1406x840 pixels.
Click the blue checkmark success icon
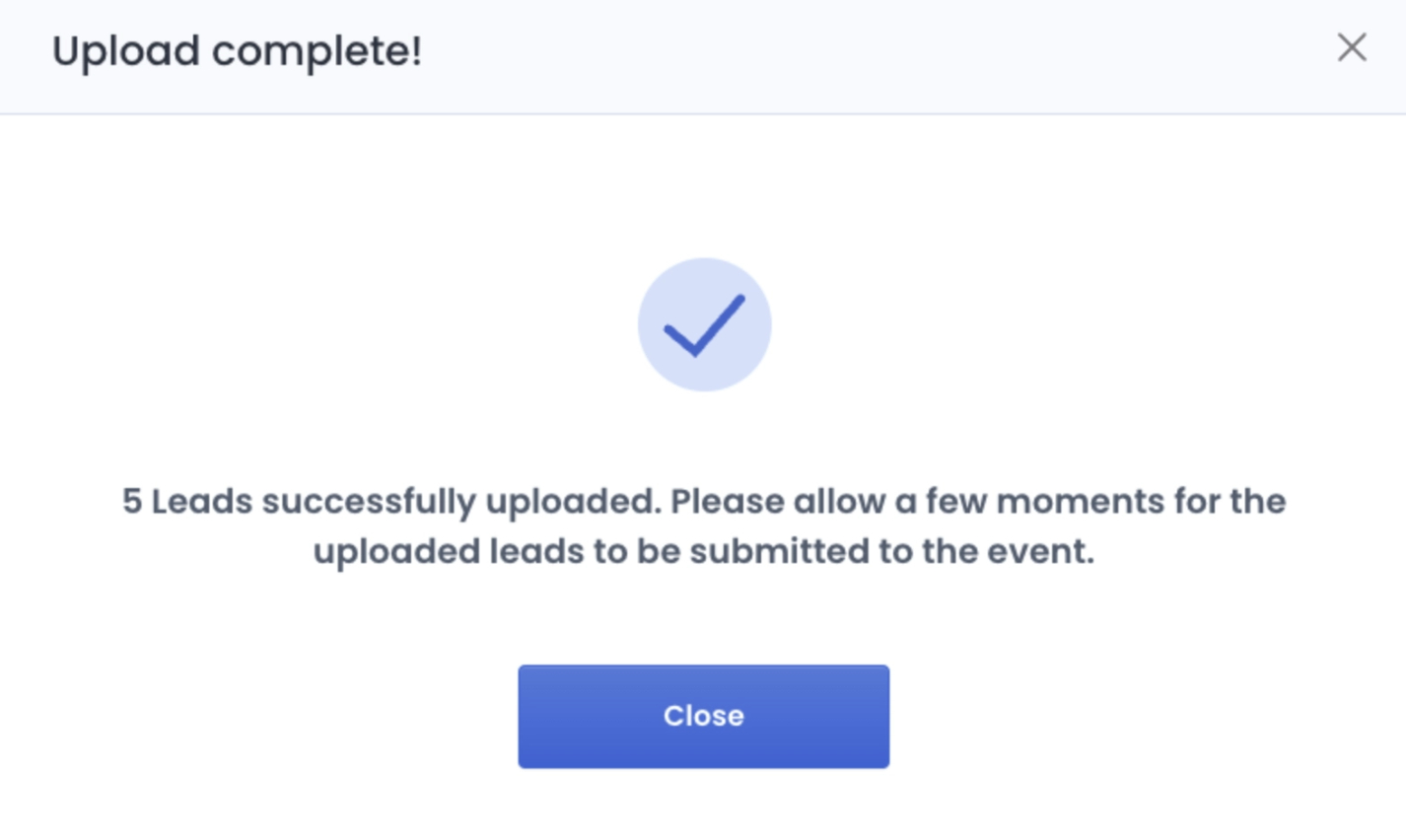coord(704,325)
